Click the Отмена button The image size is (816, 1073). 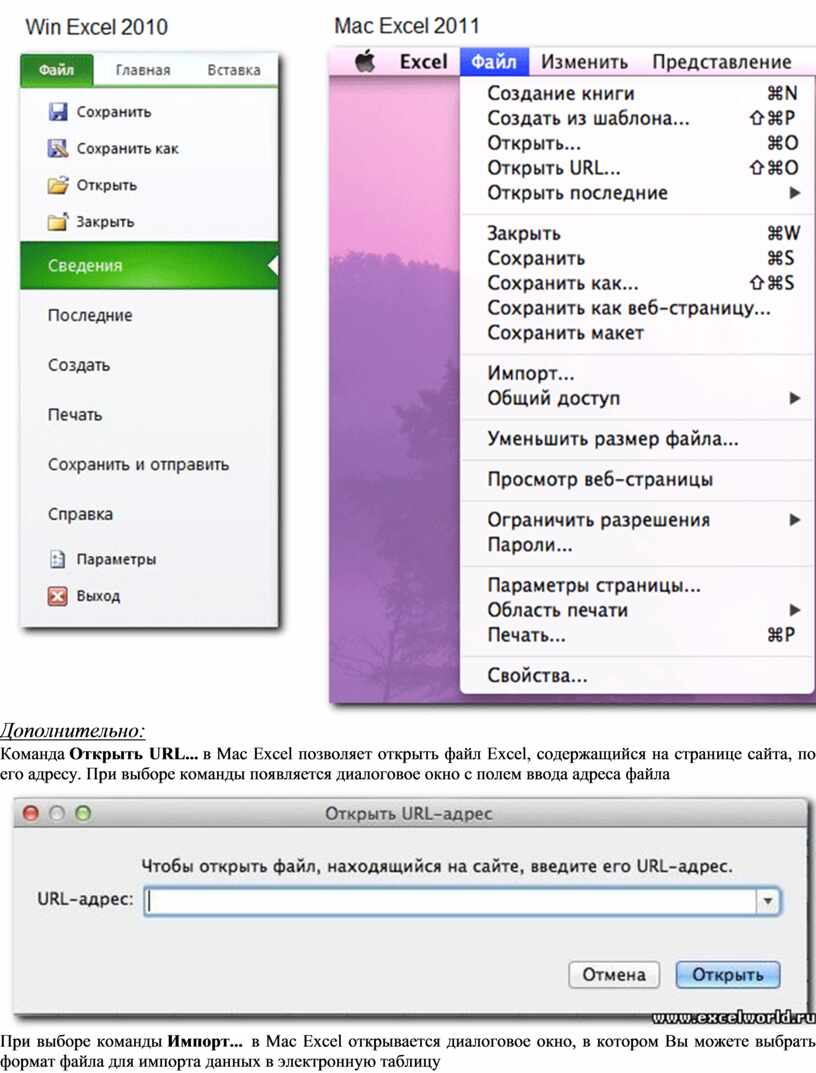614,974
